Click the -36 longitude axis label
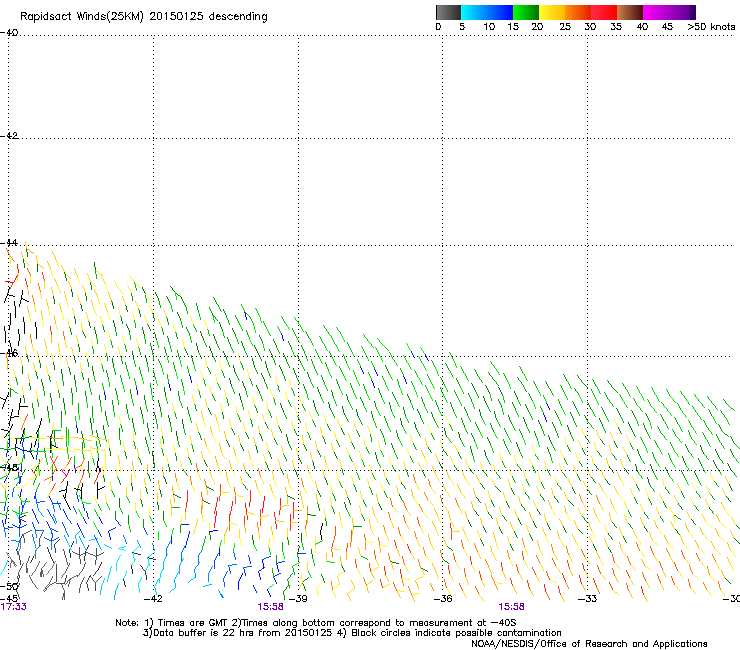740x650 pixels. [x=443, y=599]
